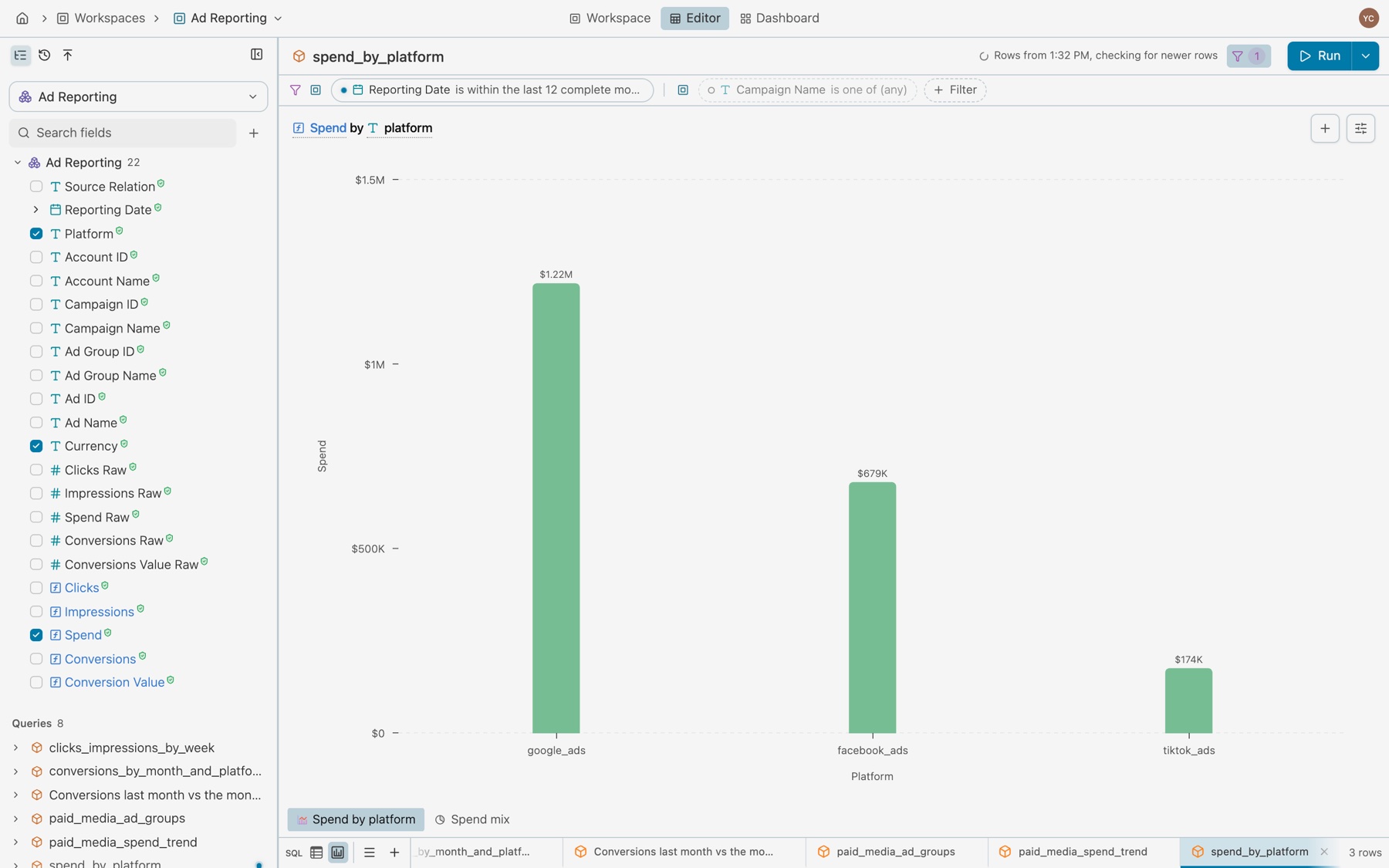This screenshot has width=1389, height=868.
Task: Switch to the Workspace tab
Action: pos(610,18)
